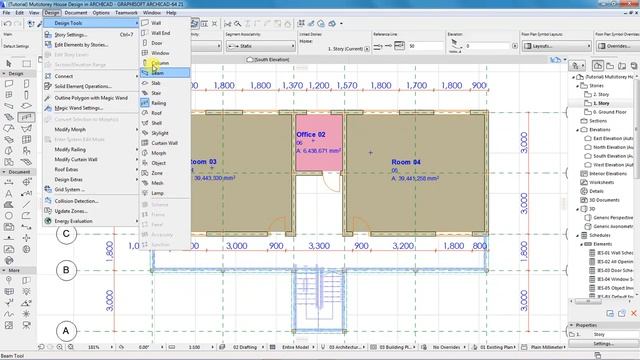Click the Layout Book icon in Navigator
The height and width of the screenshot is (360, 640).
coord(622,65)
